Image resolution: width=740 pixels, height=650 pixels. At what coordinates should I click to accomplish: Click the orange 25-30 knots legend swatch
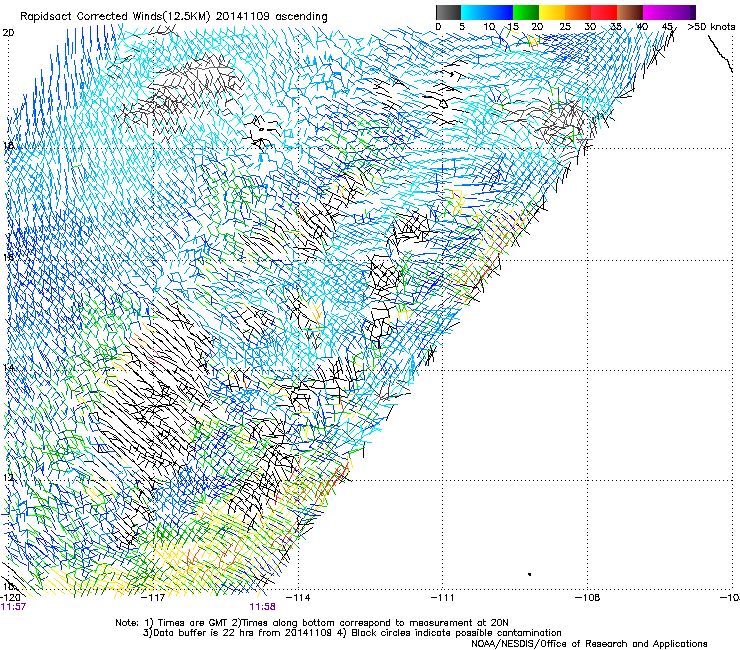click(578, 12)
